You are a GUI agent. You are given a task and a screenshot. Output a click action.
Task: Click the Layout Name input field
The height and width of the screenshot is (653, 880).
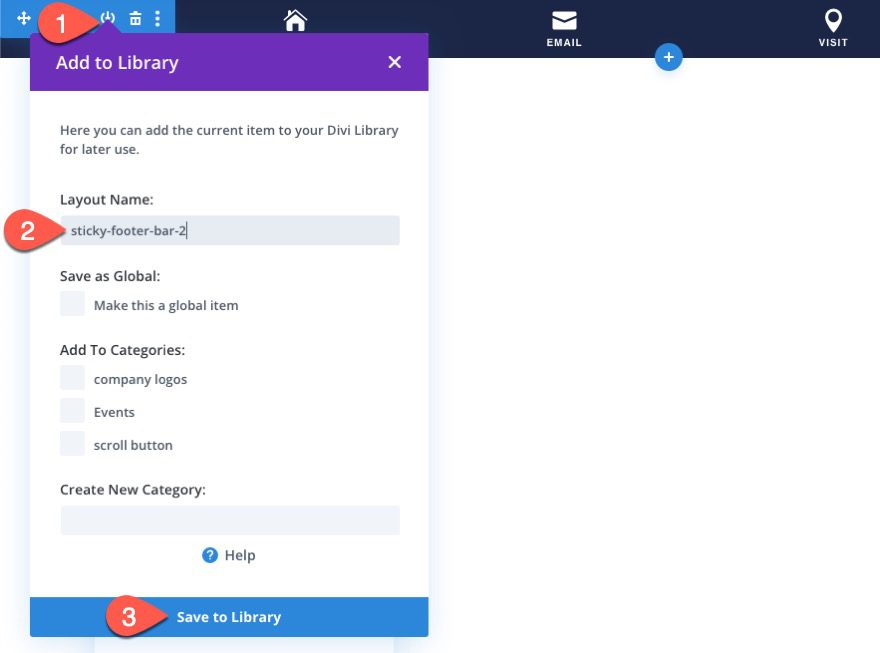(229, 230)
